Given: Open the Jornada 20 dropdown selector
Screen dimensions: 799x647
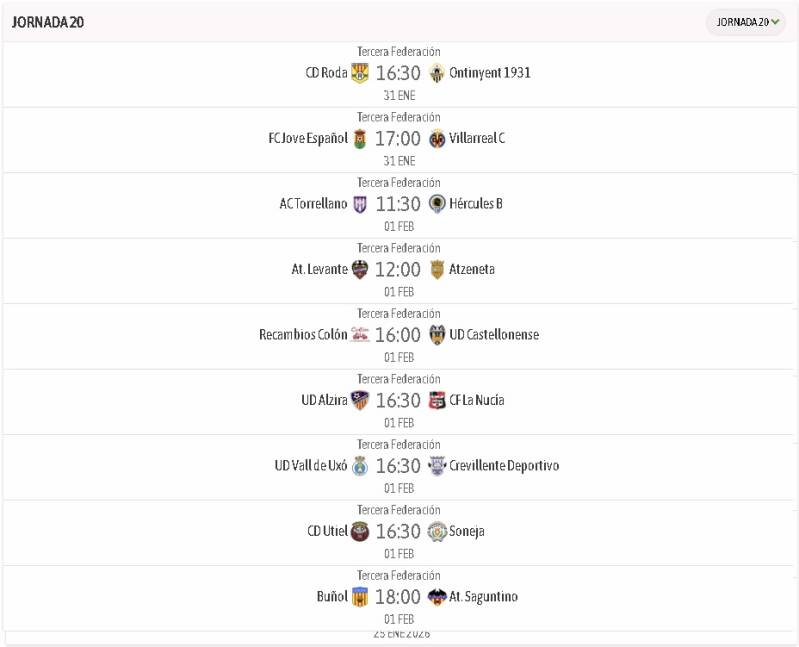Looking at the screenshot, I should click(x=747, y=22).
